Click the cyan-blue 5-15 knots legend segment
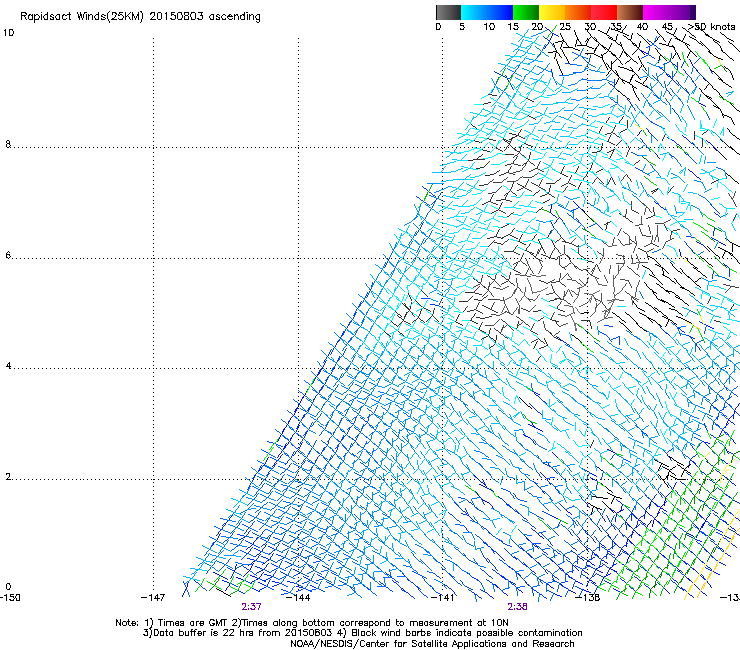 point(487,12)
